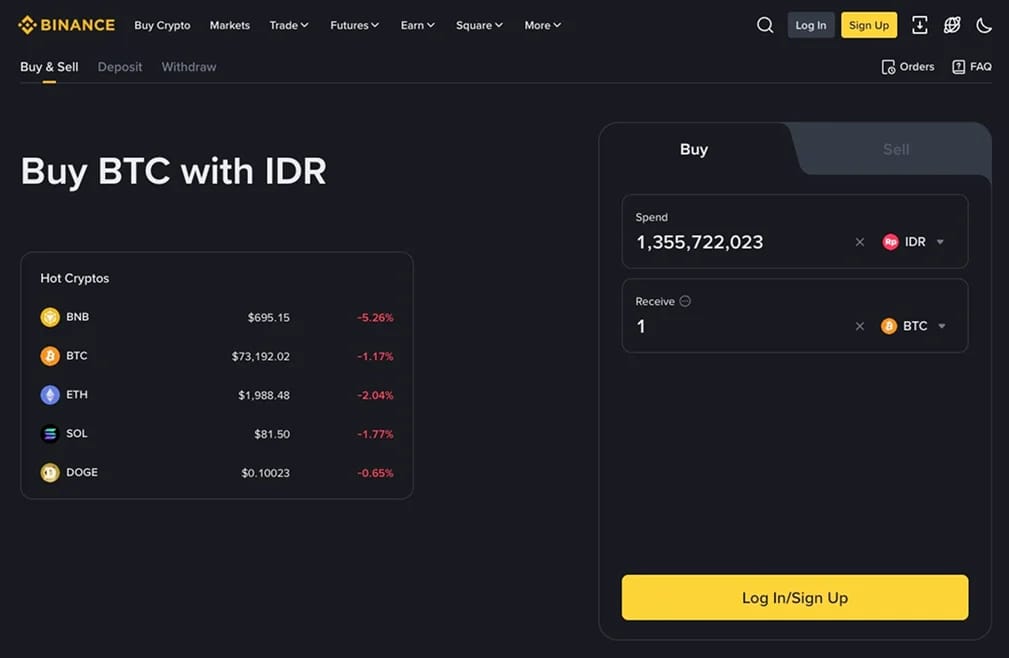Open the search magnifier icon
1009x658 pixels.
764,25
